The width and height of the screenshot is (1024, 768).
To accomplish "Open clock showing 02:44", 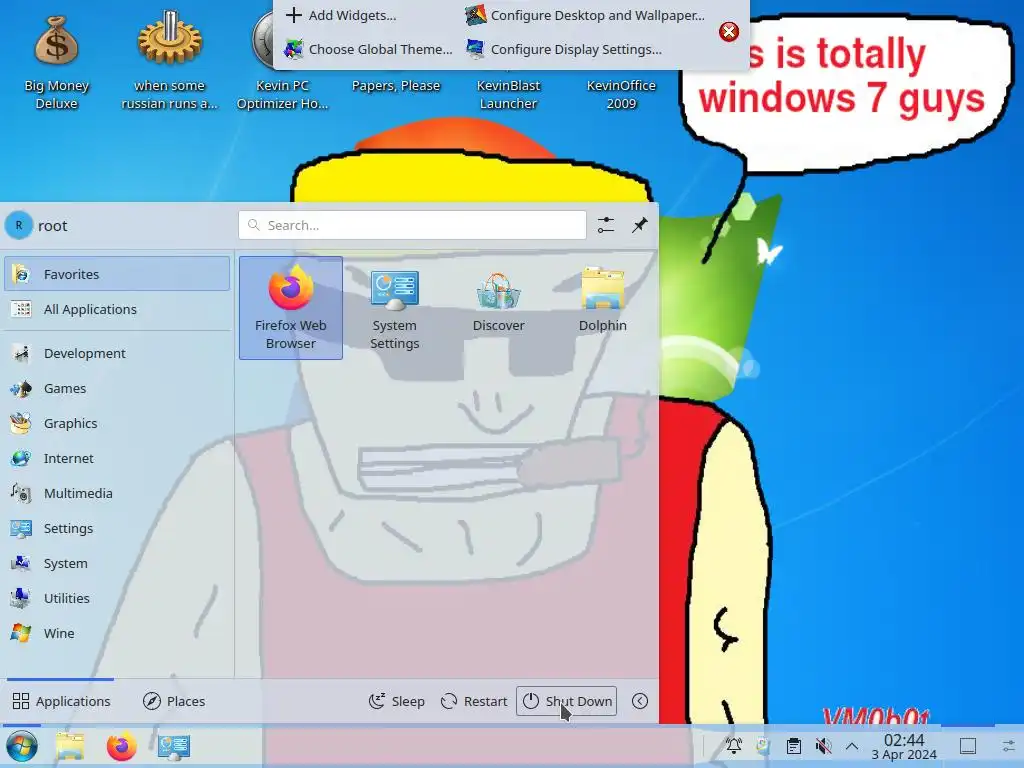I will click(904, 746).
